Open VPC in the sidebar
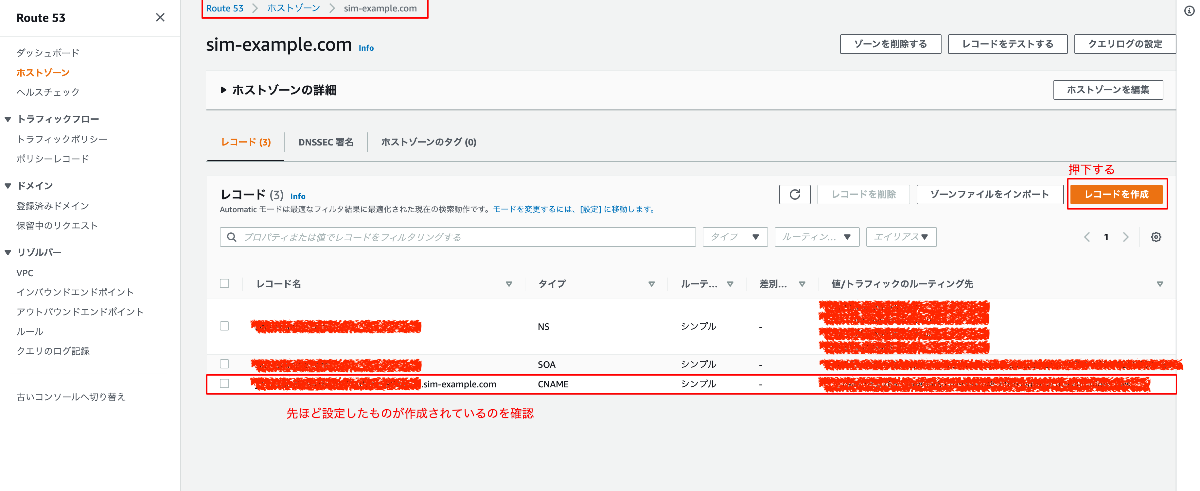 [x=25, y=272]
